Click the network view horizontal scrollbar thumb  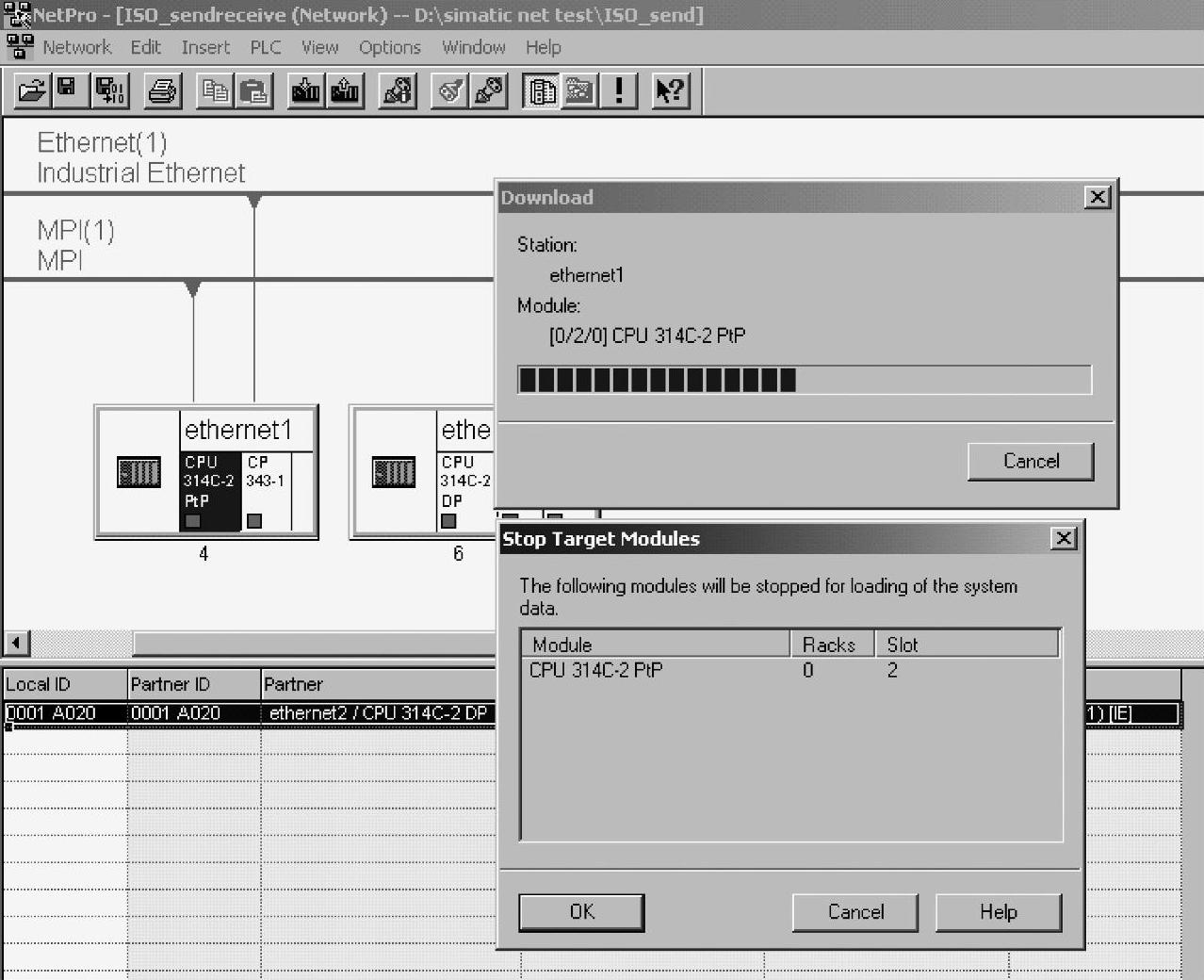coord(314,644)
